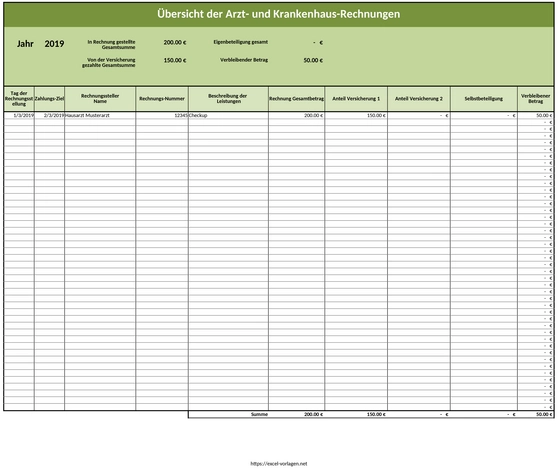
Task: Click 'Eigenbeteiligung gesamt' label
Action: click(241, 42)
